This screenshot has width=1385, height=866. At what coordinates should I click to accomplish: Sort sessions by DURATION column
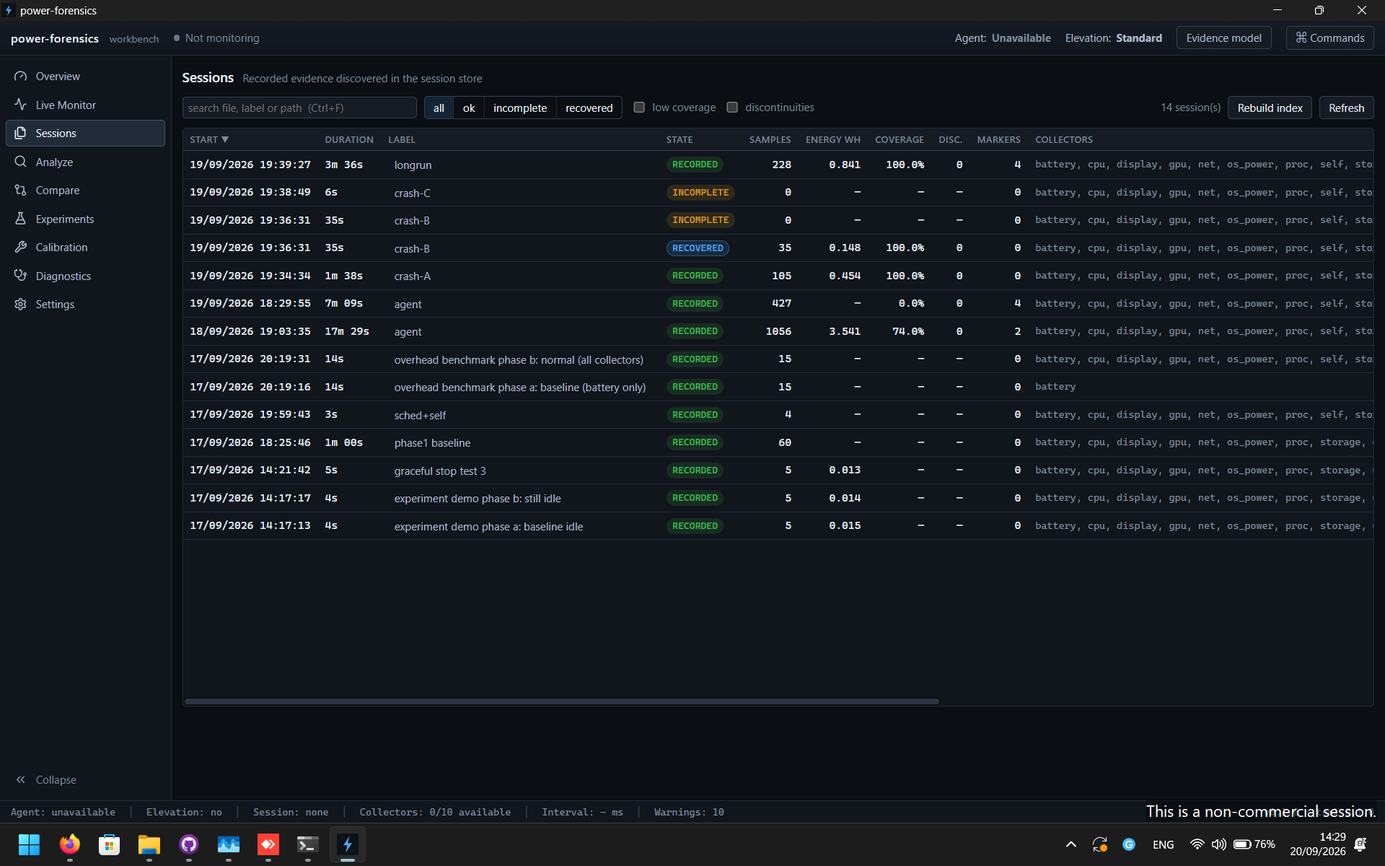pyautogui.click(x=349, y=140)
